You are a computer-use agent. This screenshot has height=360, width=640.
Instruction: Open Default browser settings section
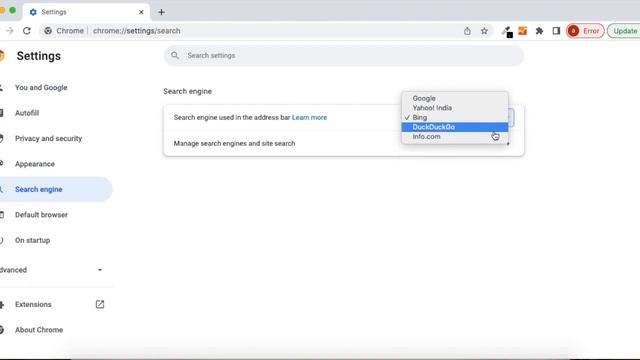coord(41,215)
